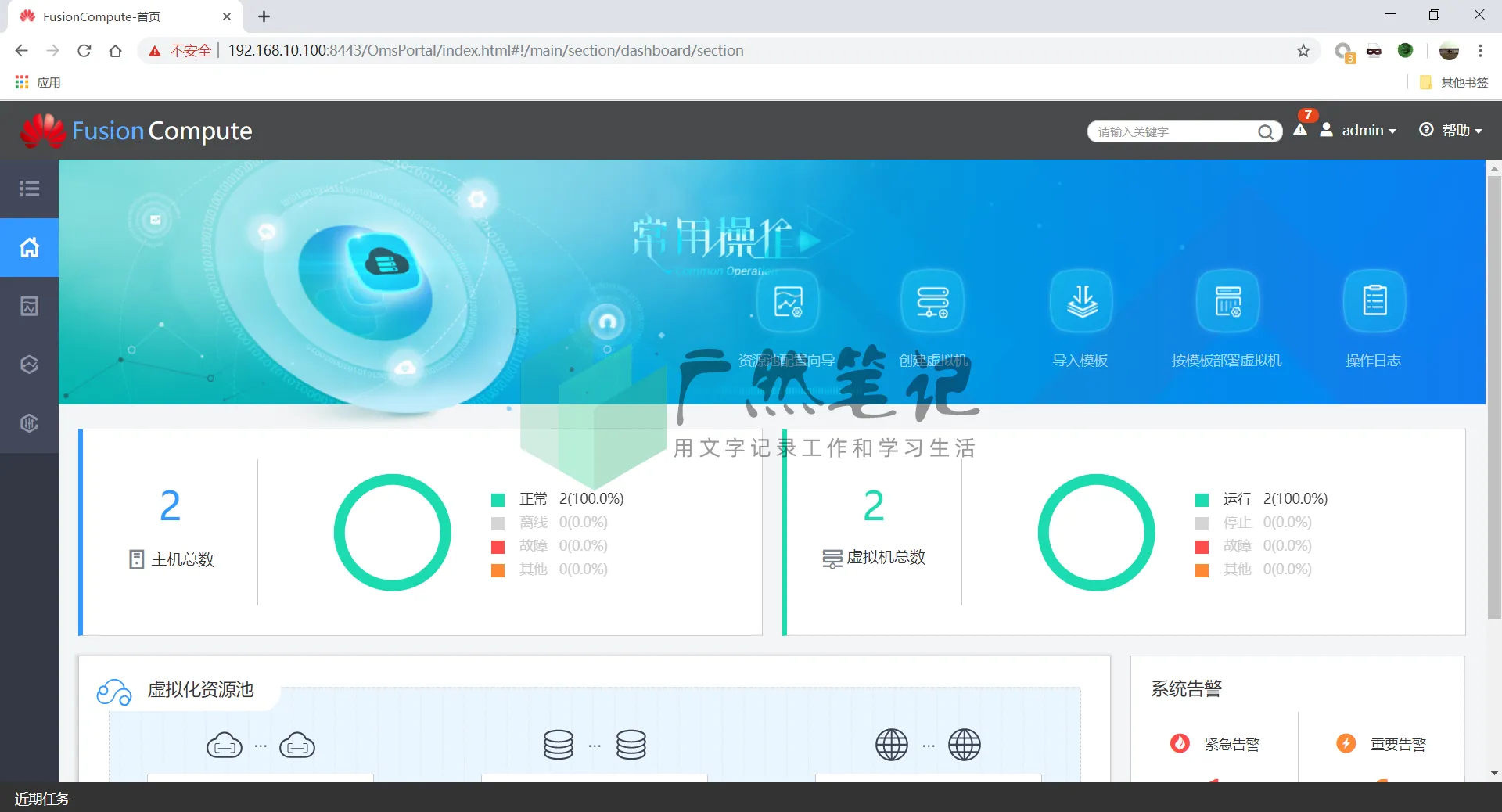
Task: Open a new browser tab
Action: (264, 16)
